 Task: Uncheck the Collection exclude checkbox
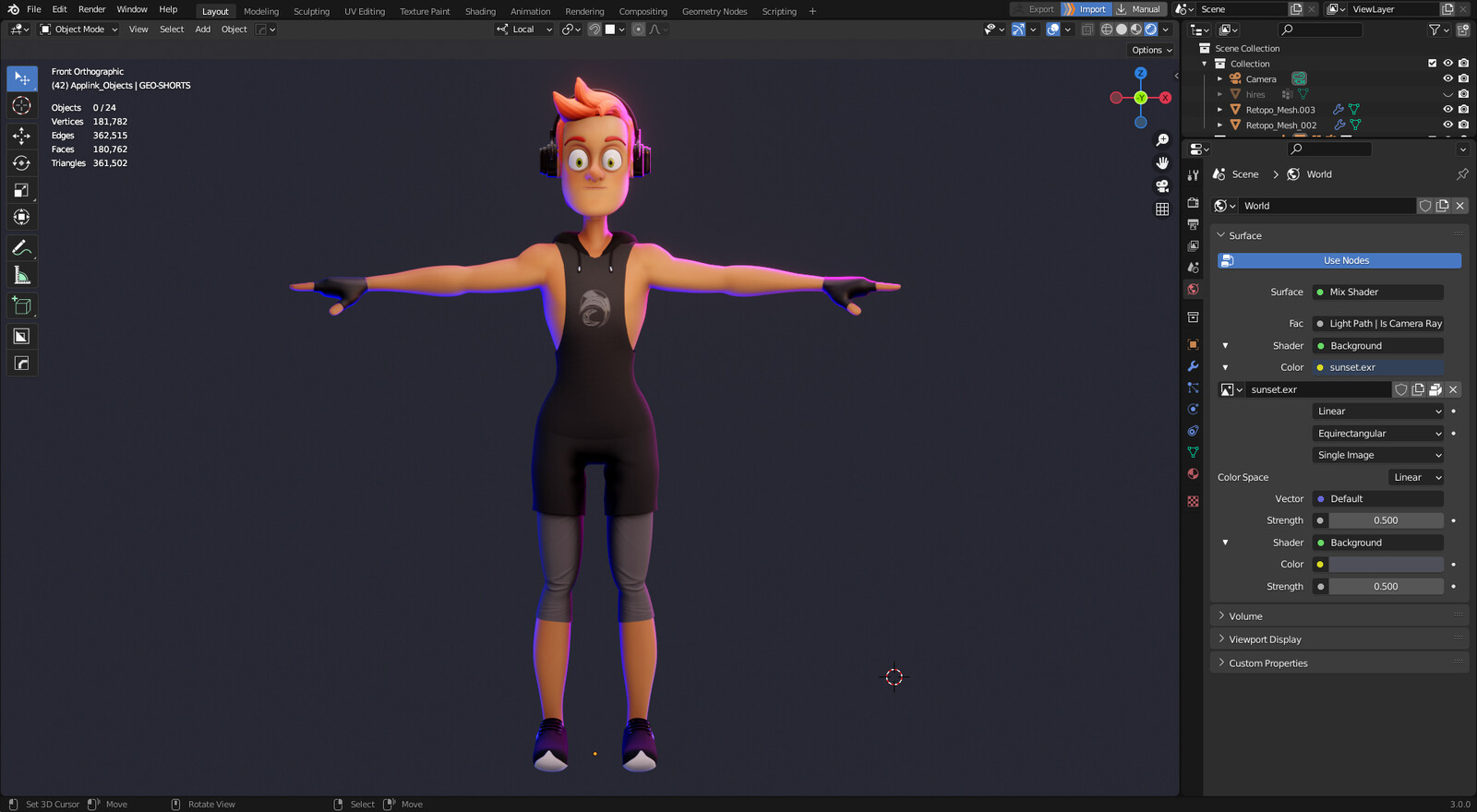[1433, 64]
